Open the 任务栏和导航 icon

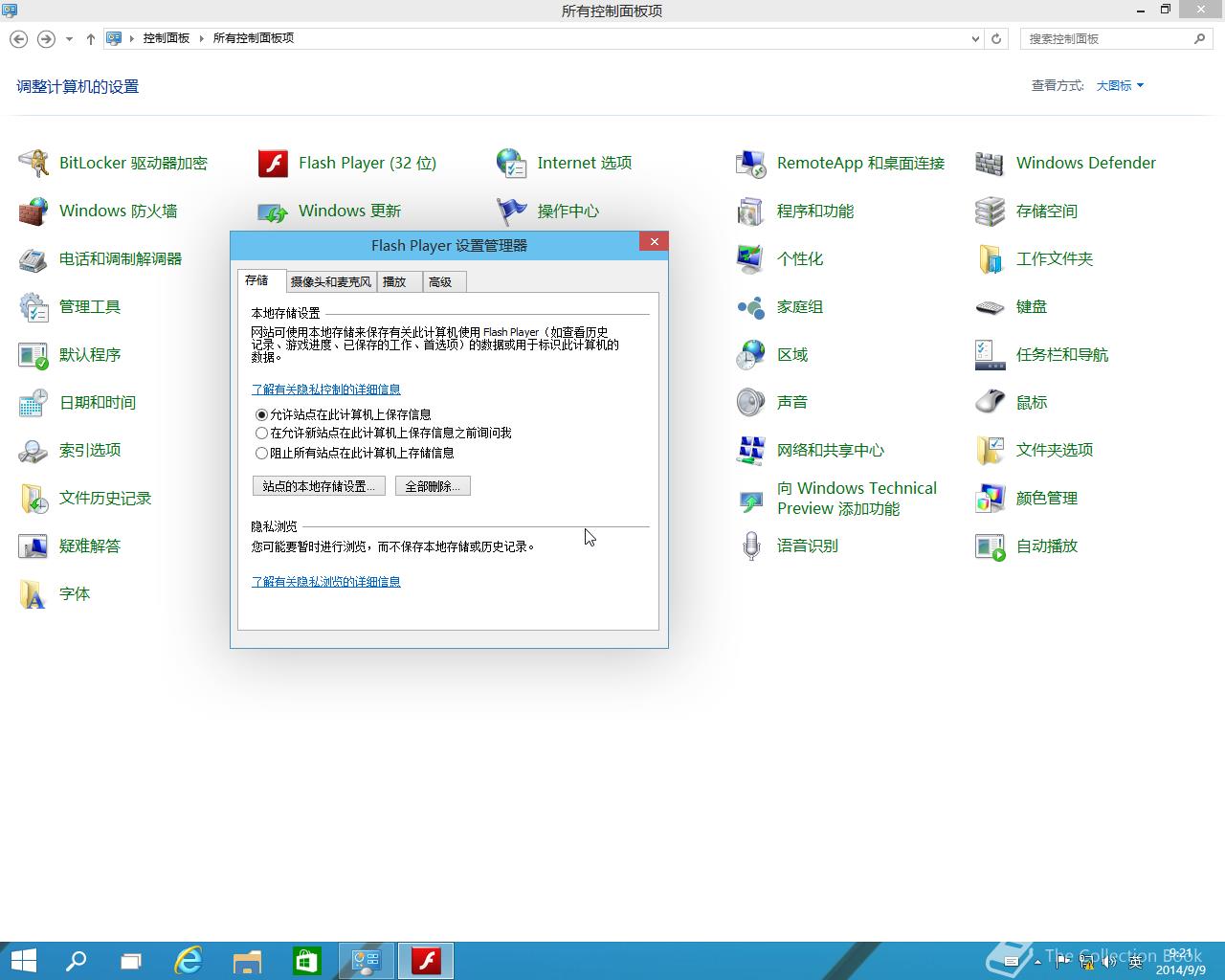(991, 354)
